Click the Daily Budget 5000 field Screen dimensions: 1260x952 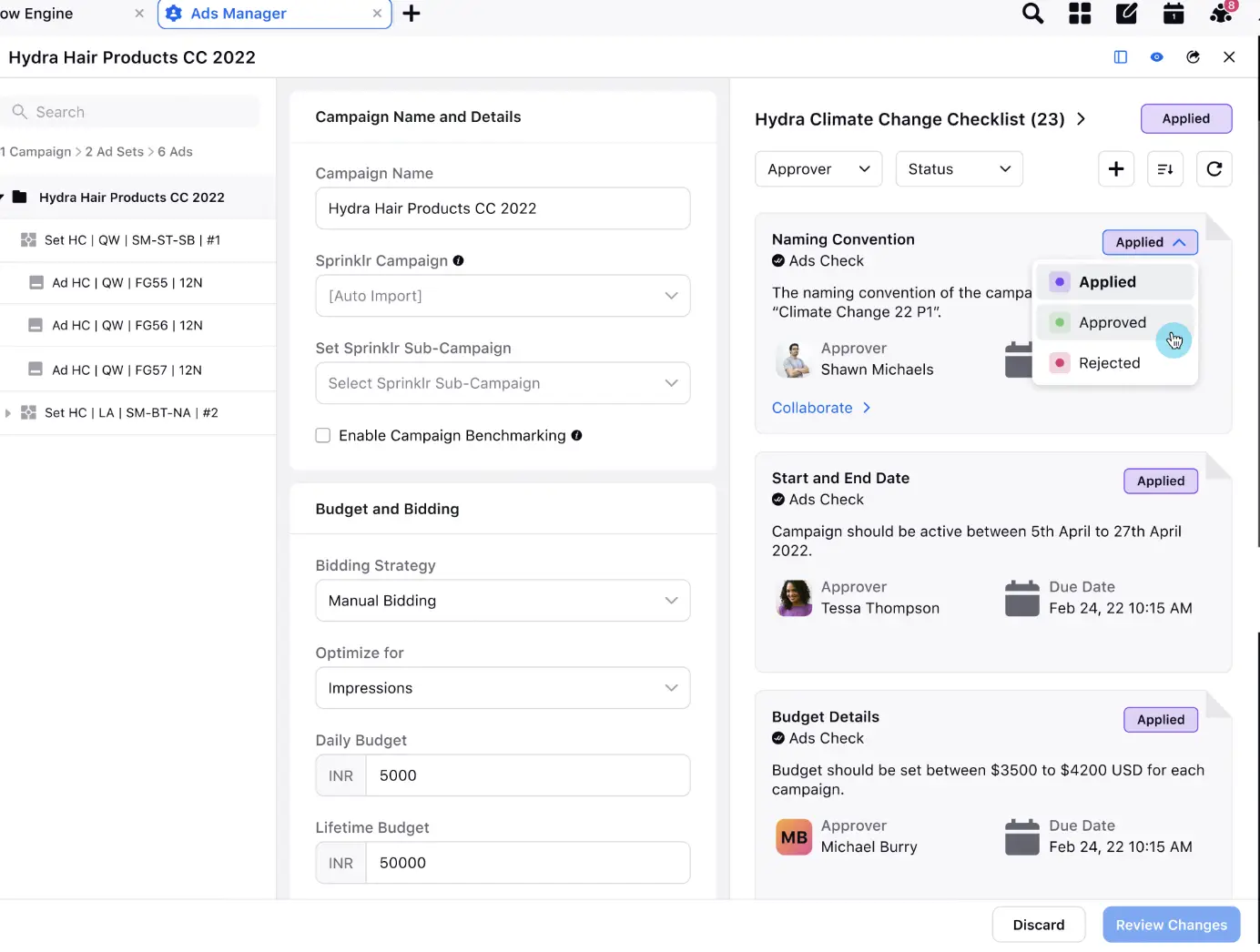click(527, 775)
